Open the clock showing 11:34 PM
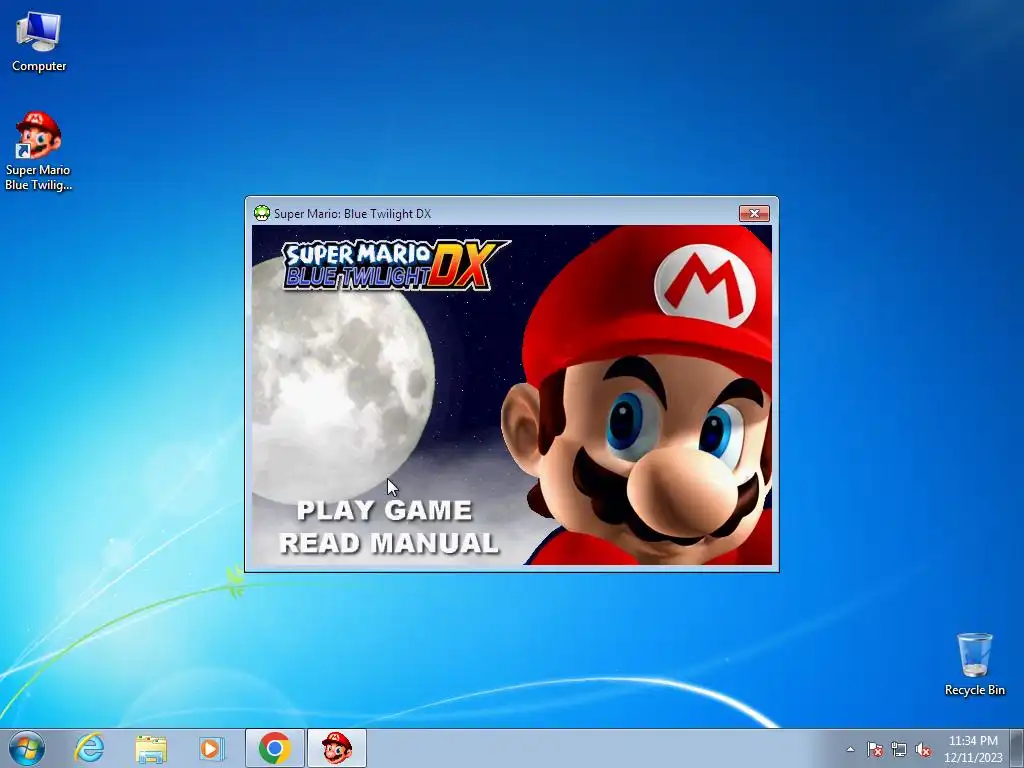Screen dimensions: 1024x768 click(x=973, y=748)
